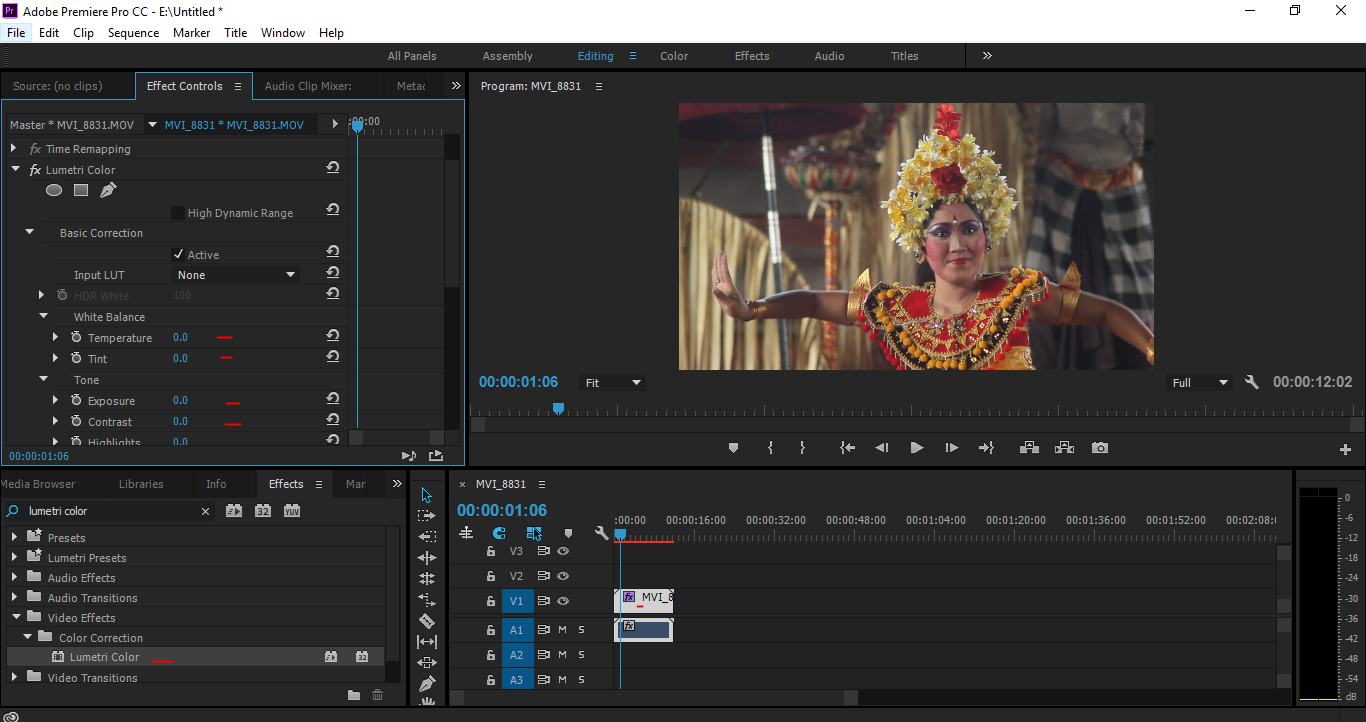Collapse the Tone section in Basic Correction
1366x722 pixels.
tap(42, 380)
